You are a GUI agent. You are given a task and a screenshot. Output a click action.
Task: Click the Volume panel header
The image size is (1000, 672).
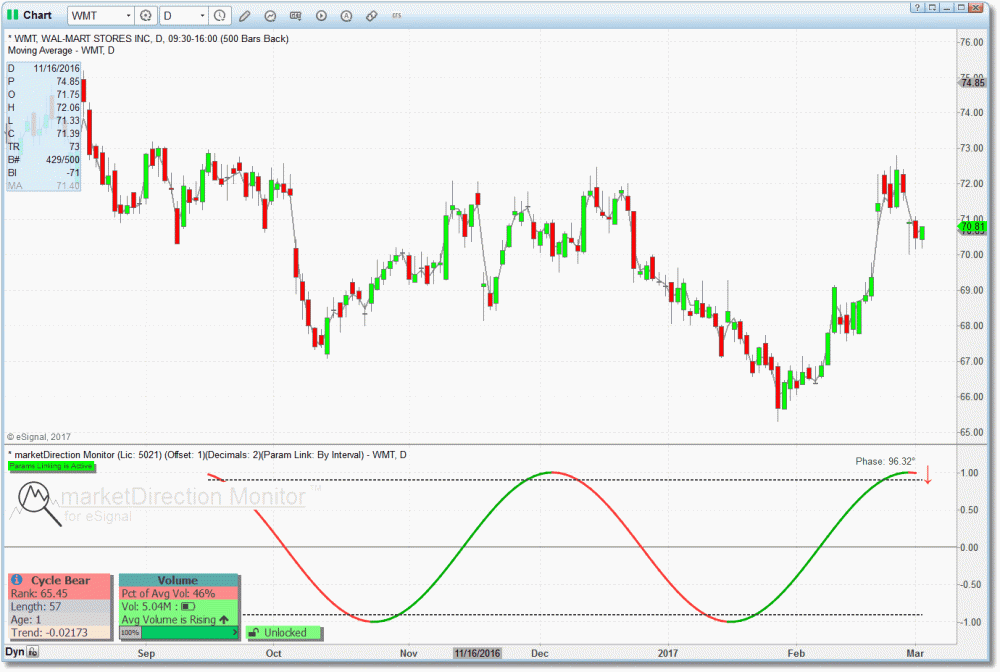click(178, 580)
